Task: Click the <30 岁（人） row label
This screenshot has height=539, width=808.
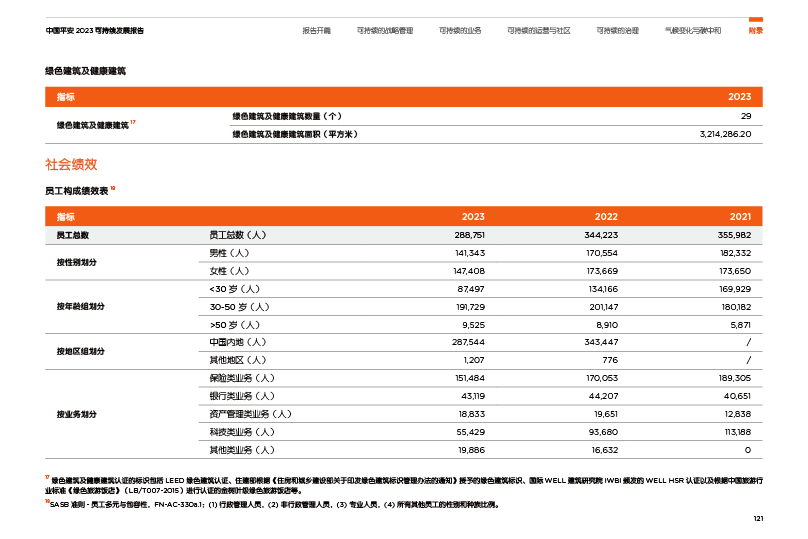Action: (x=225, y=289)
